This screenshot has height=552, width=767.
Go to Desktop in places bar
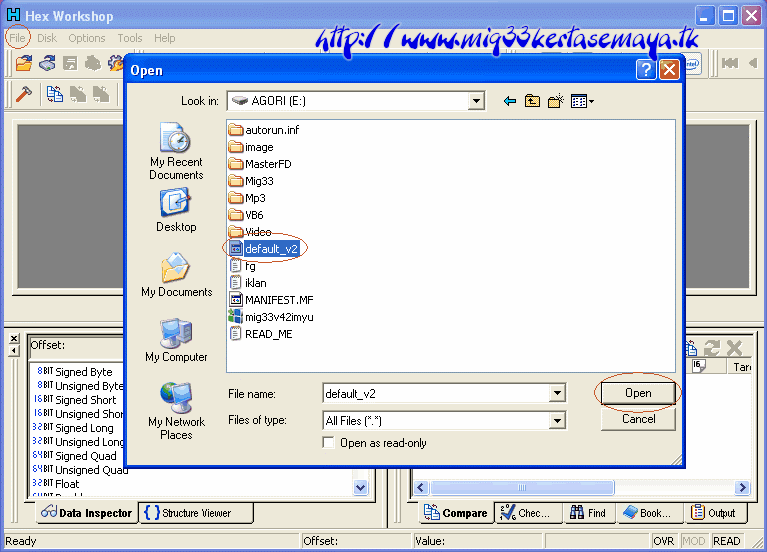click(x=176, y=210)
